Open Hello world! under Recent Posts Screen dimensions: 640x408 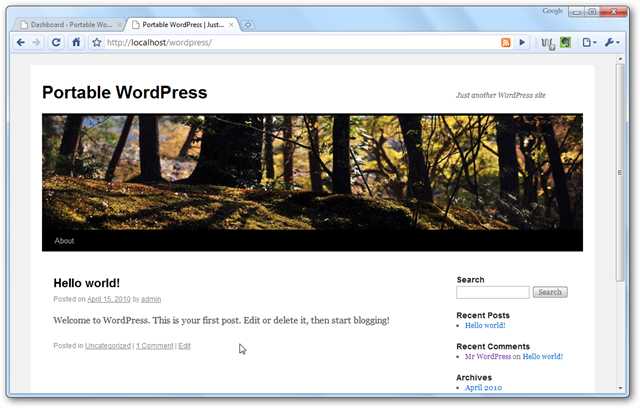(485, 325)
